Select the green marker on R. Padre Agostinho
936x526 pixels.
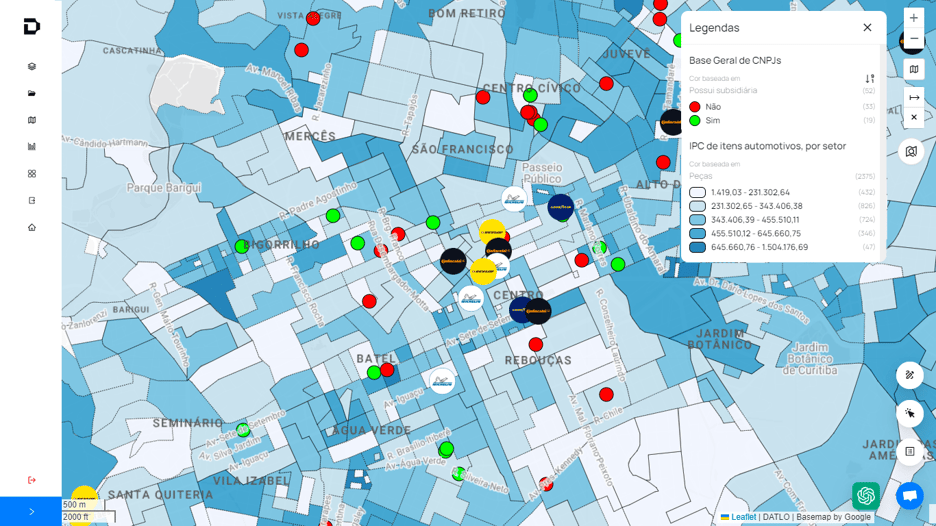[333, 216]
